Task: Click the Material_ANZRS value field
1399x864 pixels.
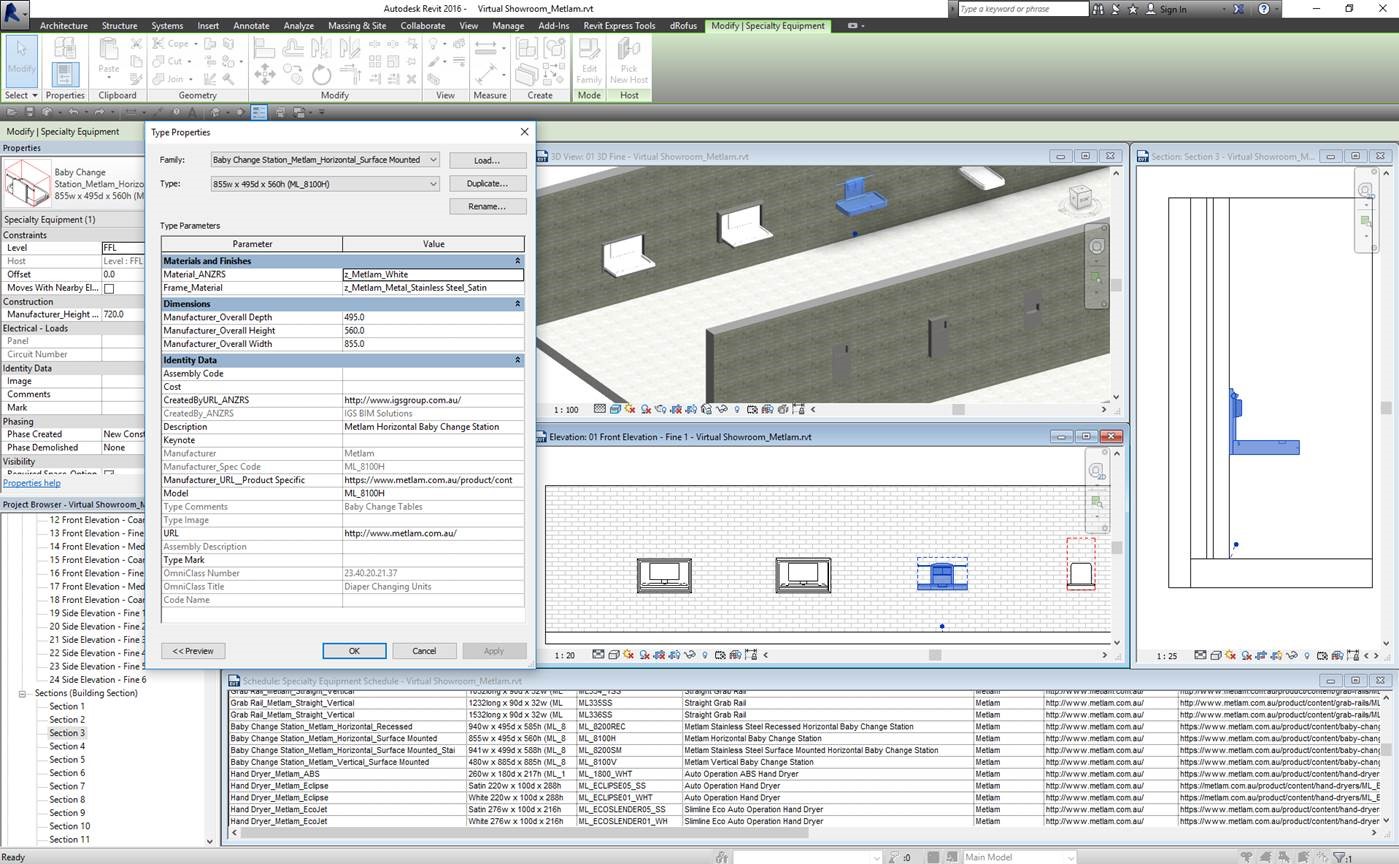Action: click(x=432, y=274)
